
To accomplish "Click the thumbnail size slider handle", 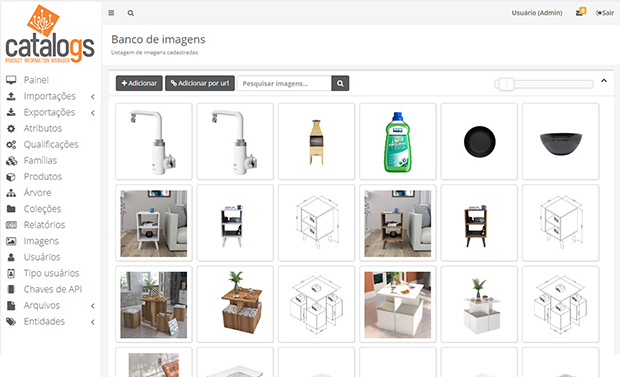I will pos(506,84).
